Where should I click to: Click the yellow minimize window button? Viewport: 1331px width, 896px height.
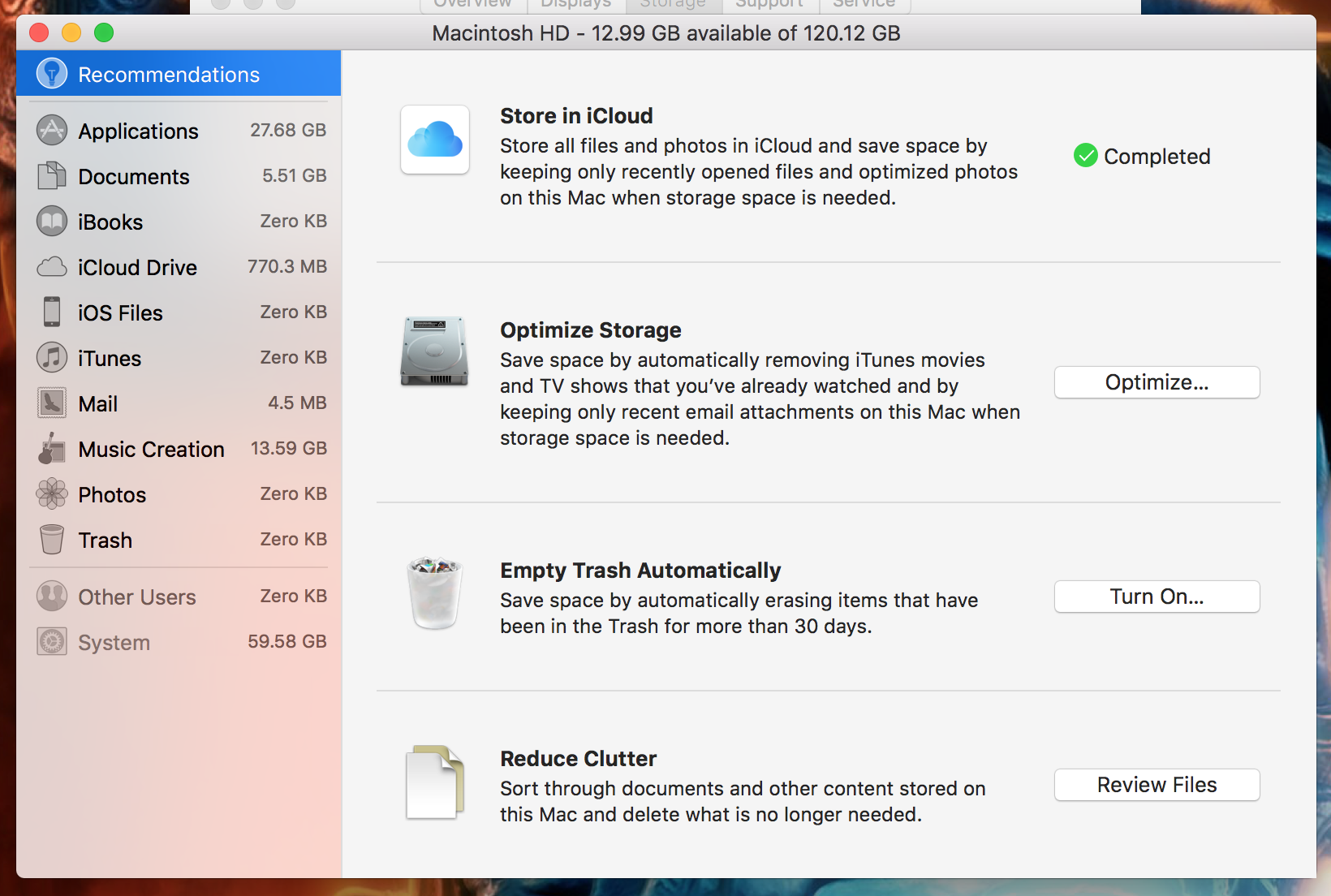71,32
